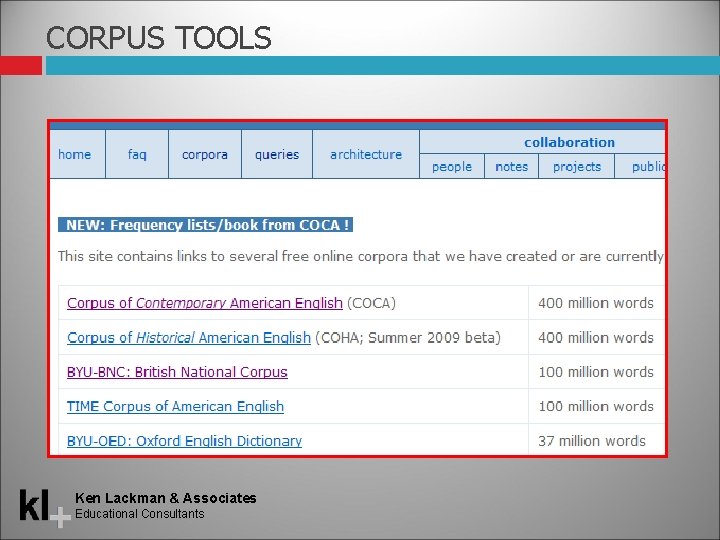720x540 pixels.
Task: Select the TIME row's 100 million words cell
Action: coord(596,406)
